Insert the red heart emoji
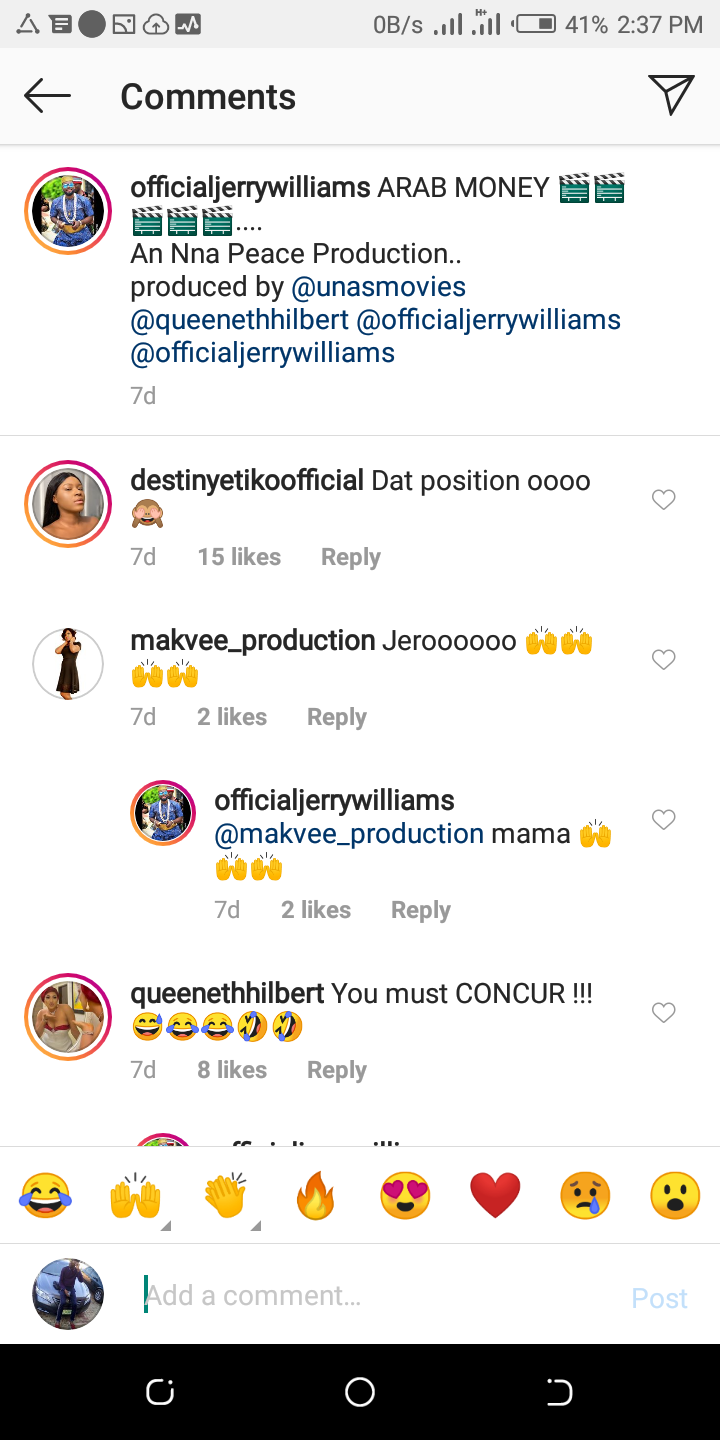 pyautogui.click(x=495, y=1195)
